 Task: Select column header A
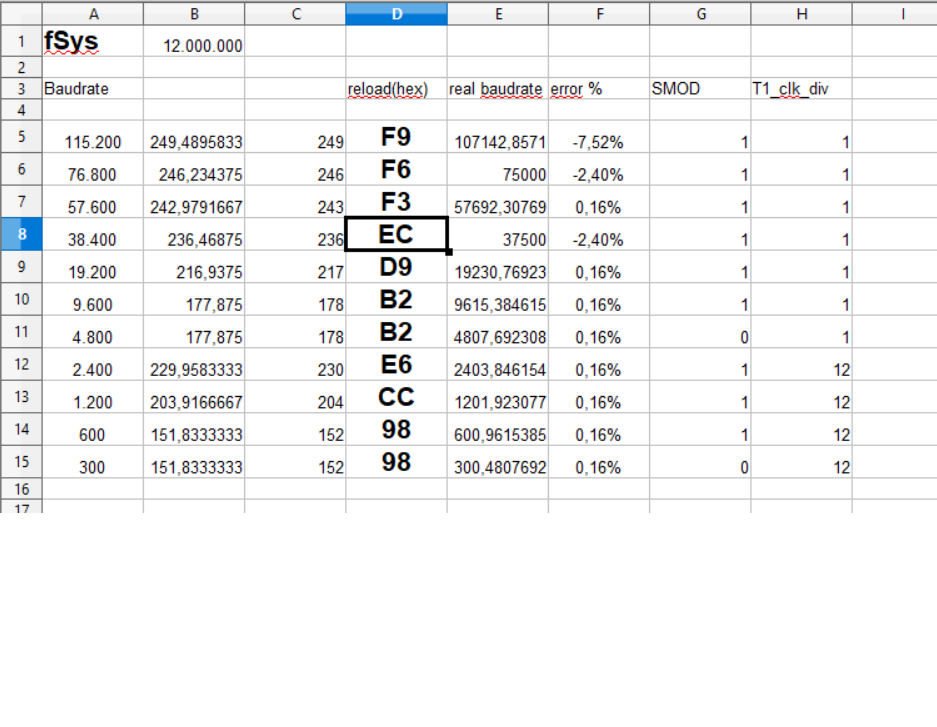[x=93, y=14]
